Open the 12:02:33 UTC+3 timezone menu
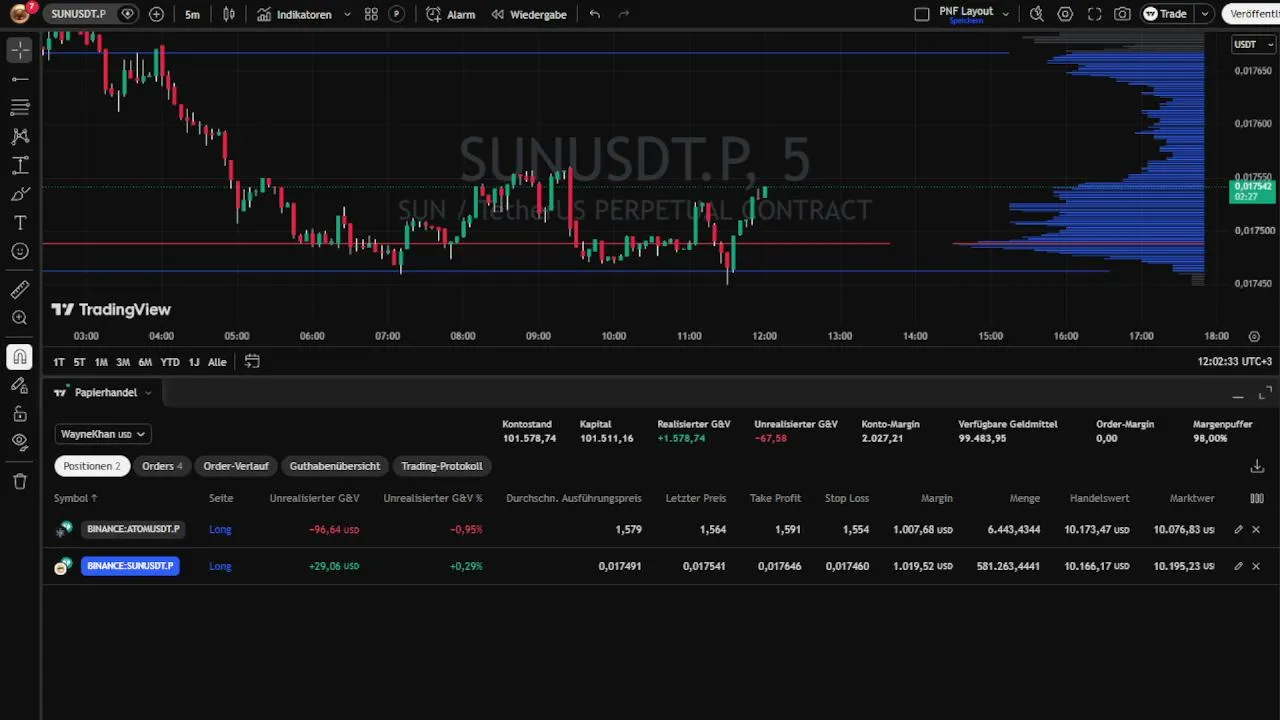 tap(1235, 362)
